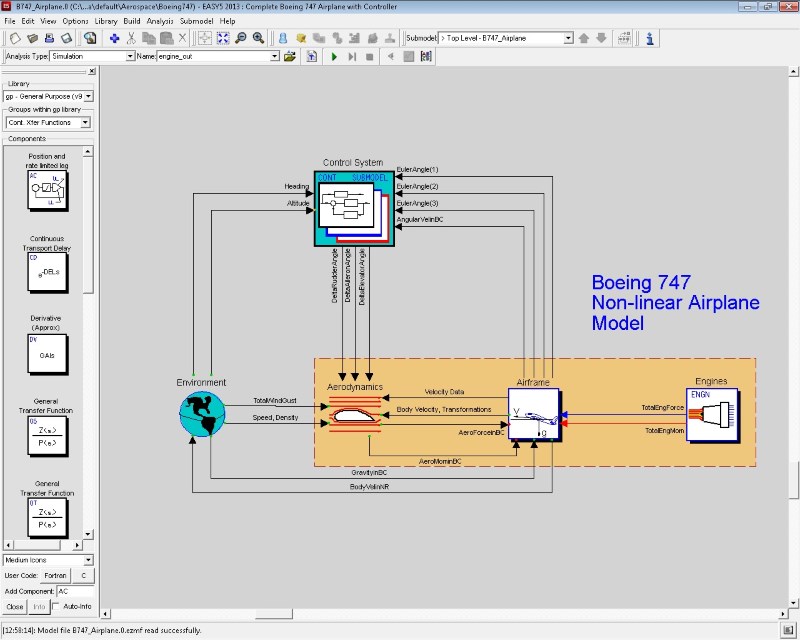Click the blue Info 'i' icon
800x640 pixels.
[x=649, y=38]
